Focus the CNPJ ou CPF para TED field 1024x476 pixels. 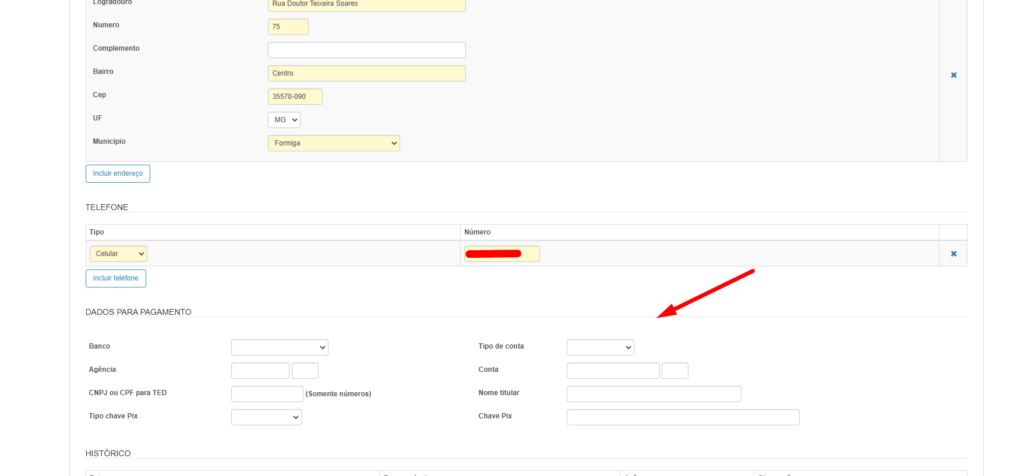coord(267,394)
